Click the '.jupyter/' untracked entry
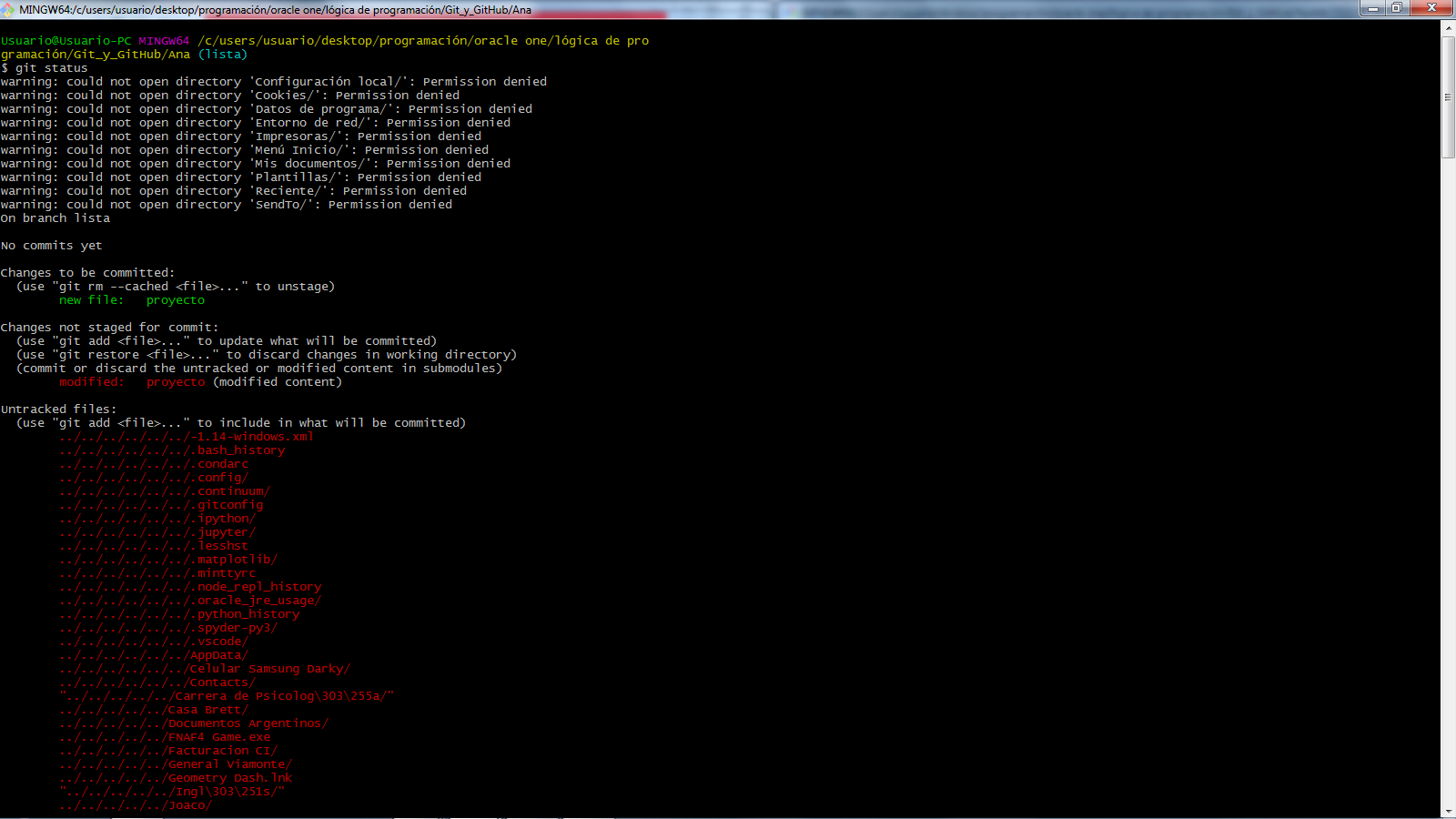This screenshot has width=1456, height=819. click(157, 532)
